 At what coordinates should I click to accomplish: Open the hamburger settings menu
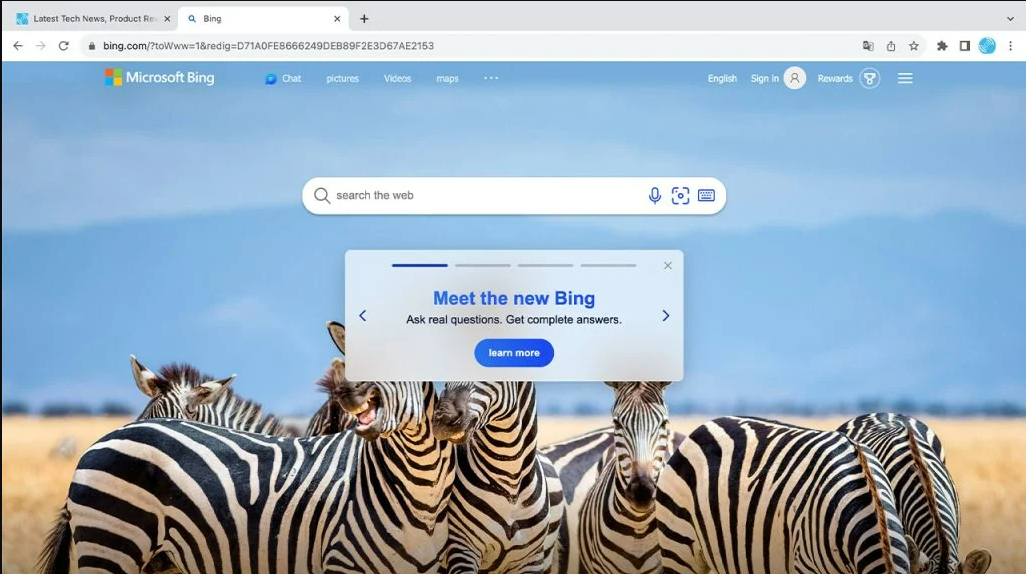pos(905,79)
